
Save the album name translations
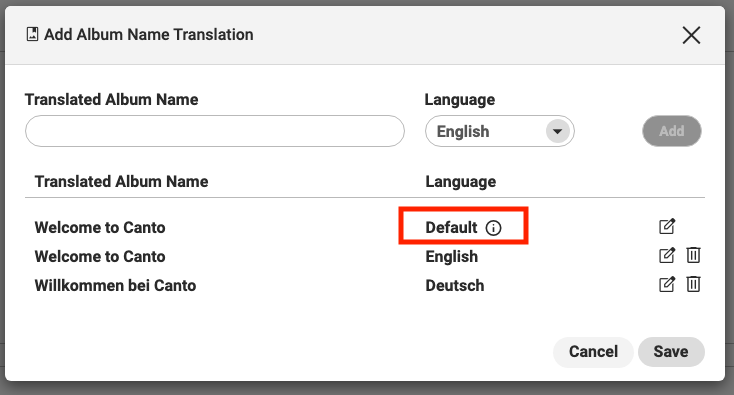click(671, 351)
